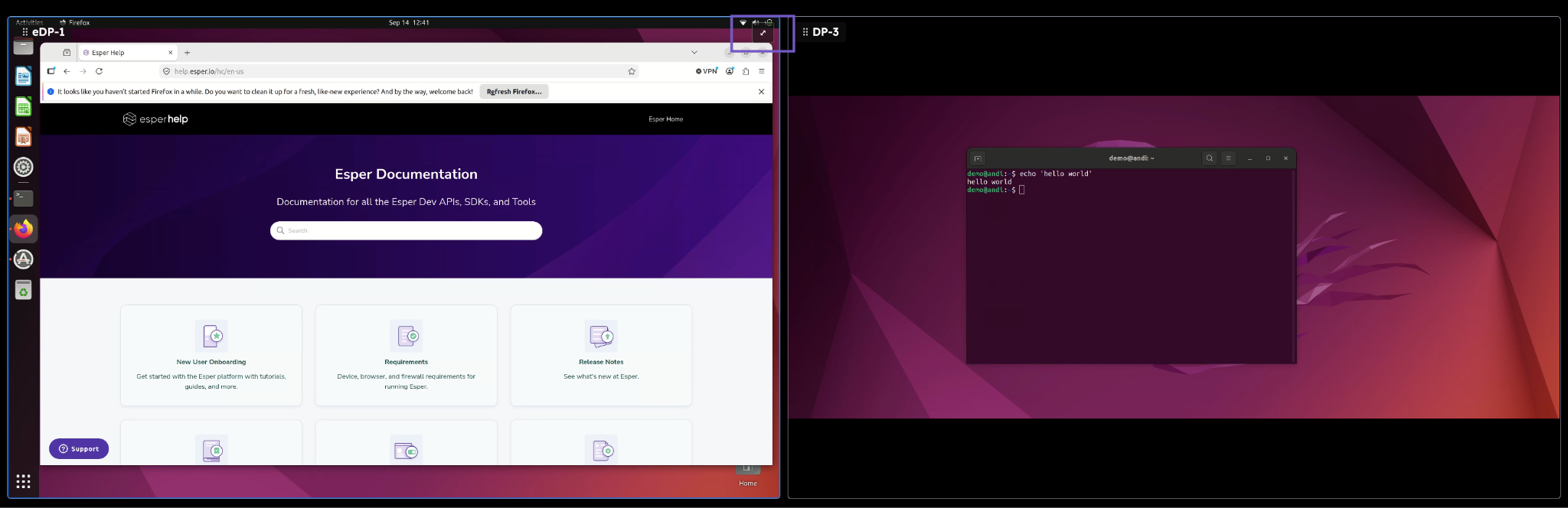
Task: Click the Refresh Firefox button
Action: tap(514, 92)
